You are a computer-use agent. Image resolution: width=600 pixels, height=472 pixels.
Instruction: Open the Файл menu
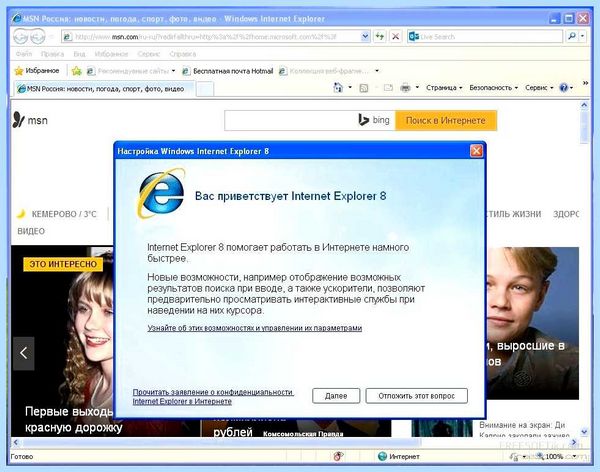click(24, 54)
